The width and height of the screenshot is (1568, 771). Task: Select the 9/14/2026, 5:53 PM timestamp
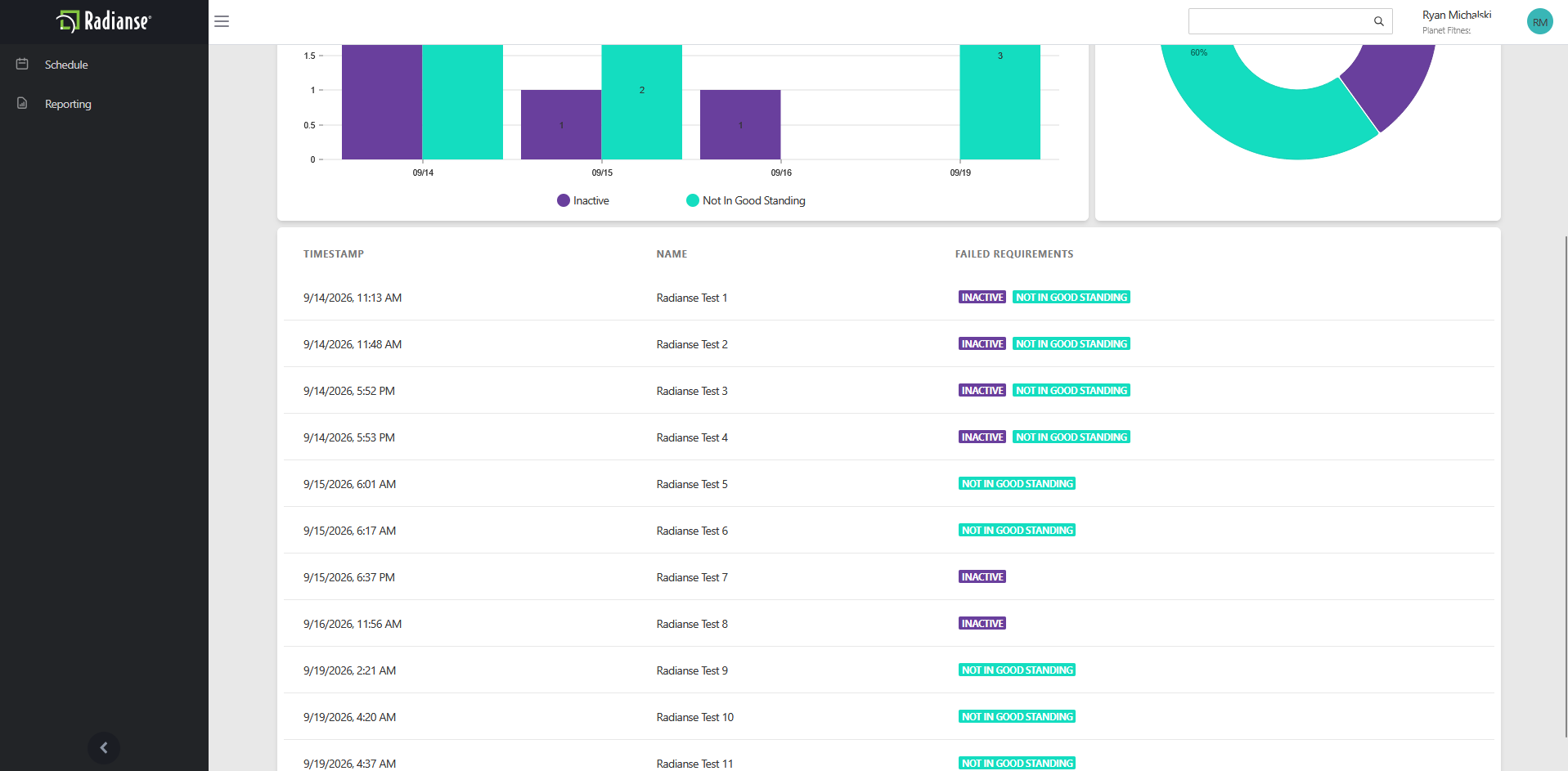(x=349, y=437)
